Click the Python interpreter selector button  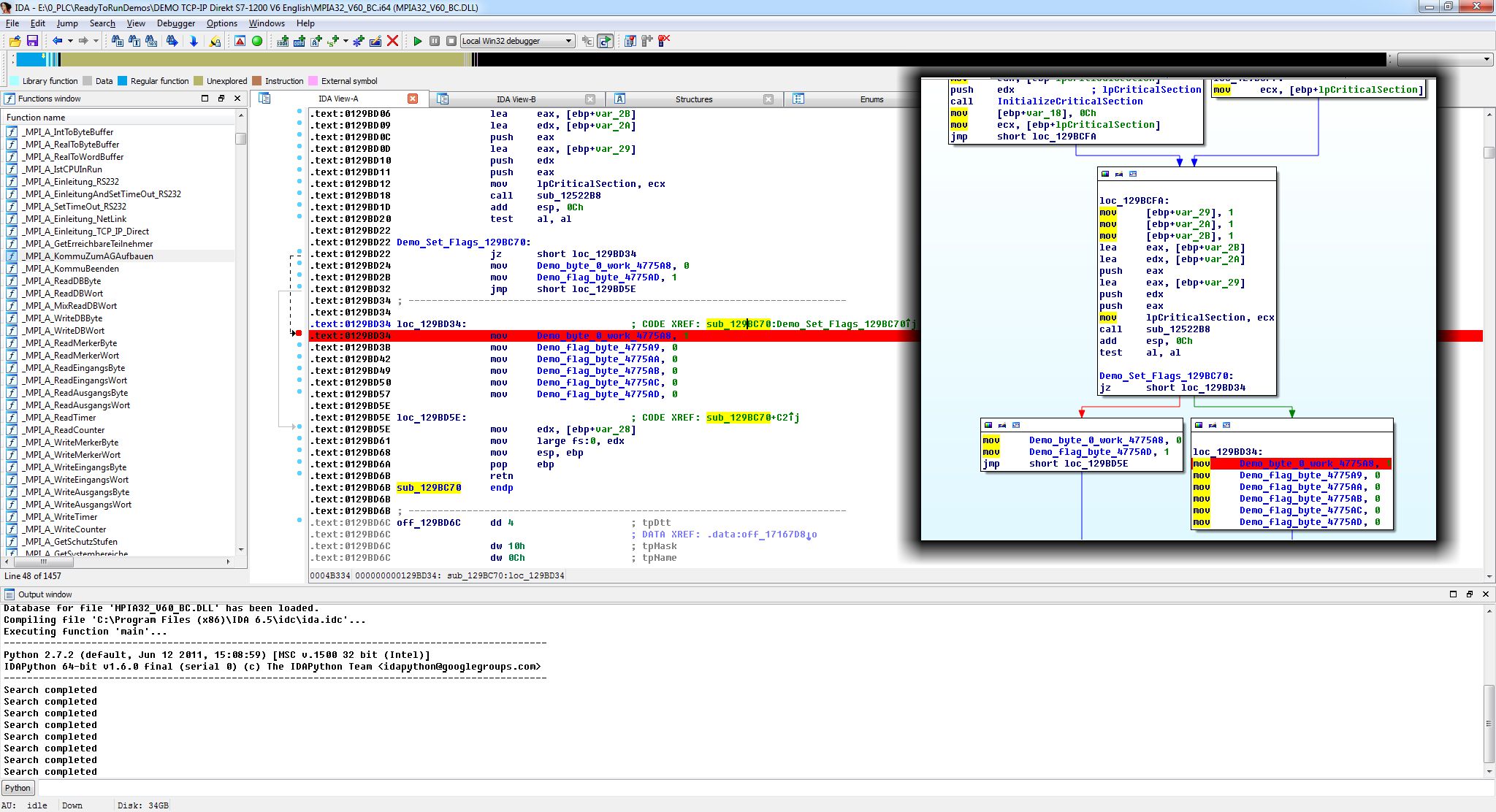pos(18,788)
